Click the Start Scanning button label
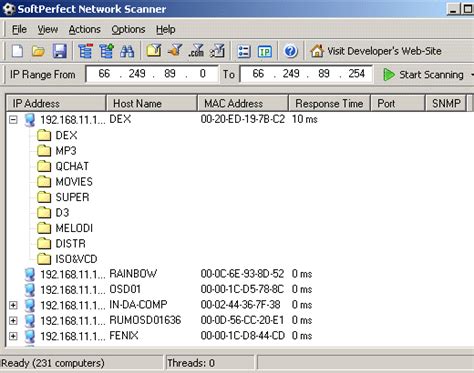Image resolution: width=474 pixels, height=373 pixels. 431,75
